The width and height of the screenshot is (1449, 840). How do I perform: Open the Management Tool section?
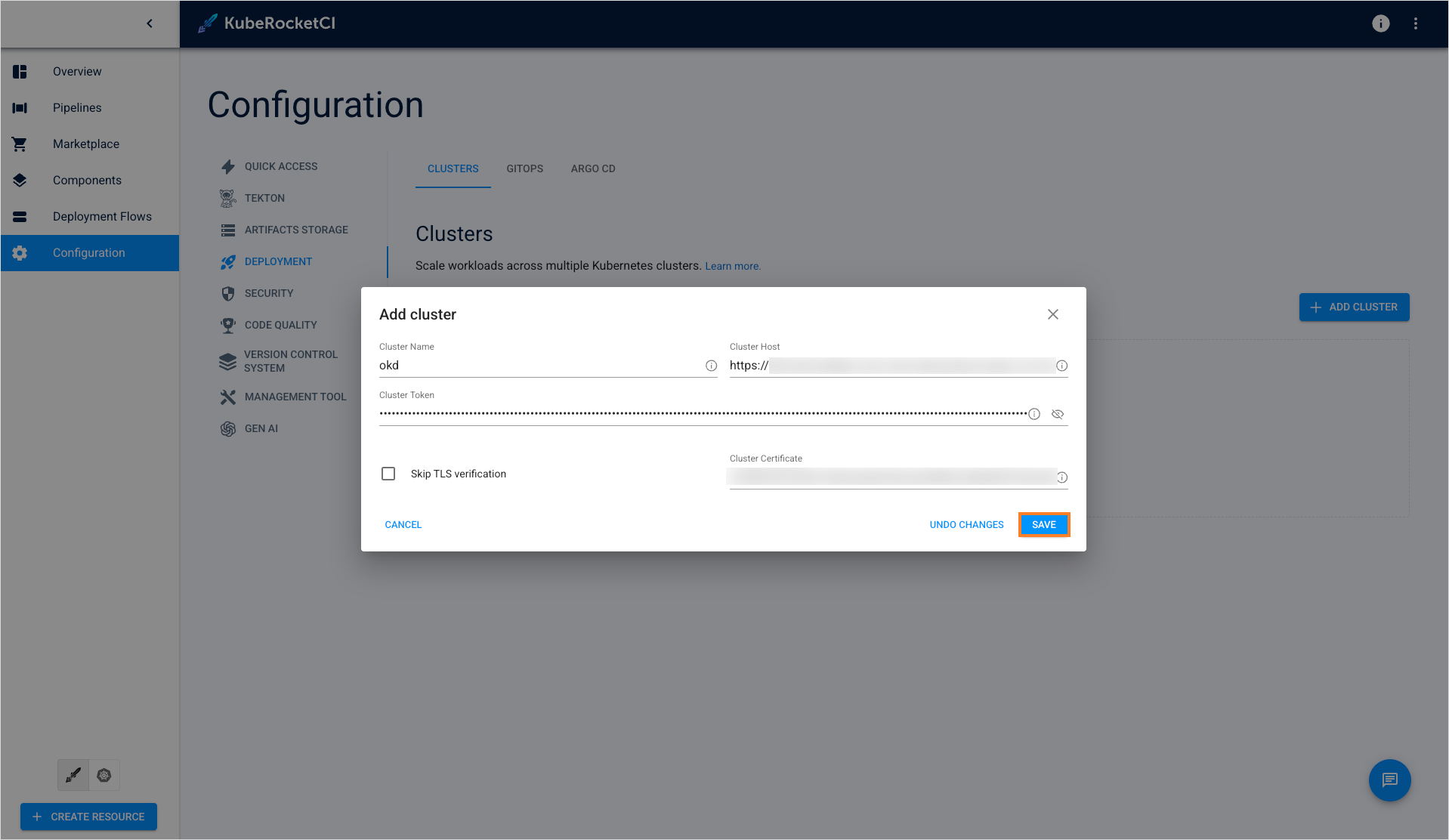click(x=295, y=397)
